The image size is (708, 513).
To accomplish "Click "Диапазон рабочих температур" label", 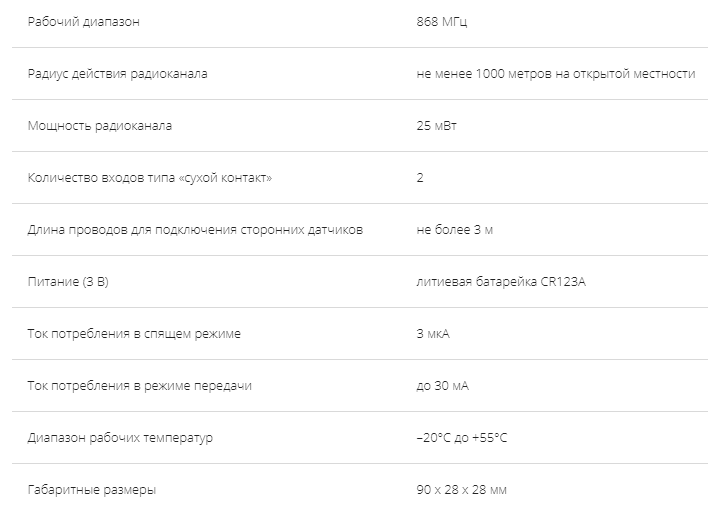I will [x=120, y=438].
